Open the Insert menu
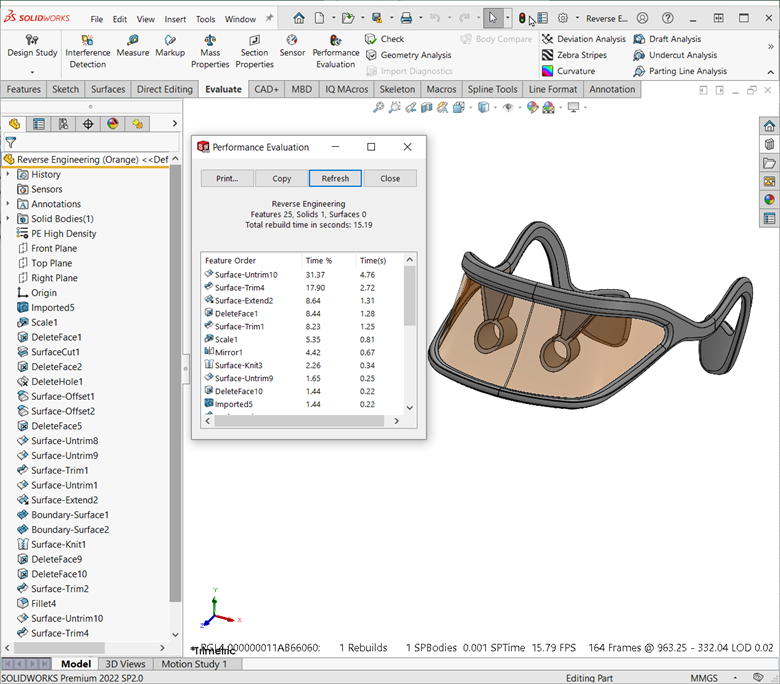 175,19
